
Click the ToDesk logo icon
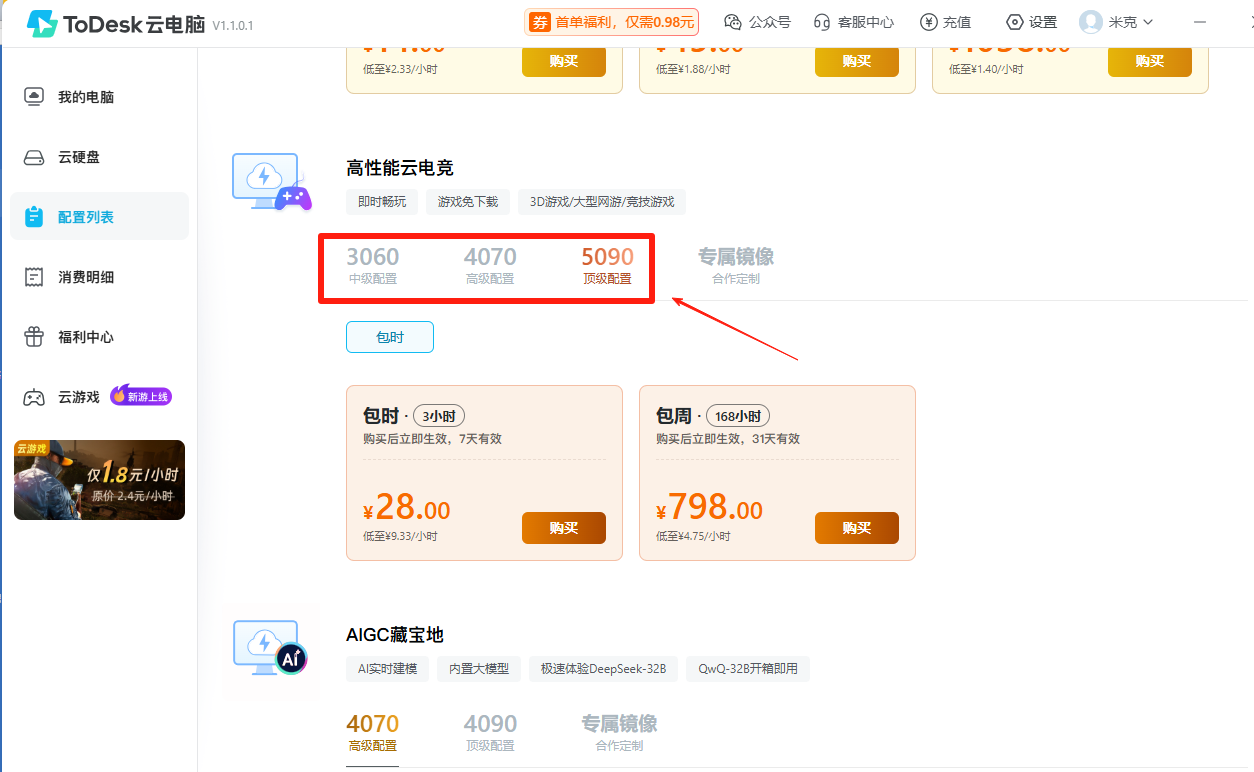click(x=42, y=24)
